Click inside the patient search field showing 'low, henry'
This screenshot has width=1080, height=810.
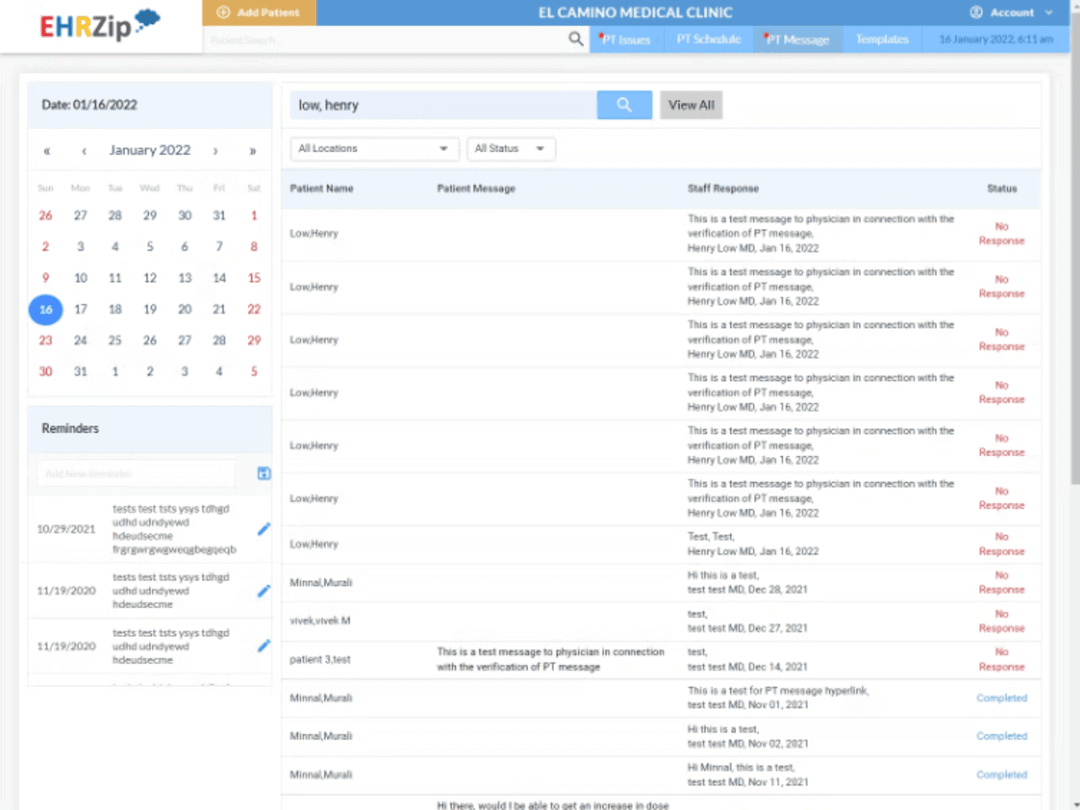(440, 104)
